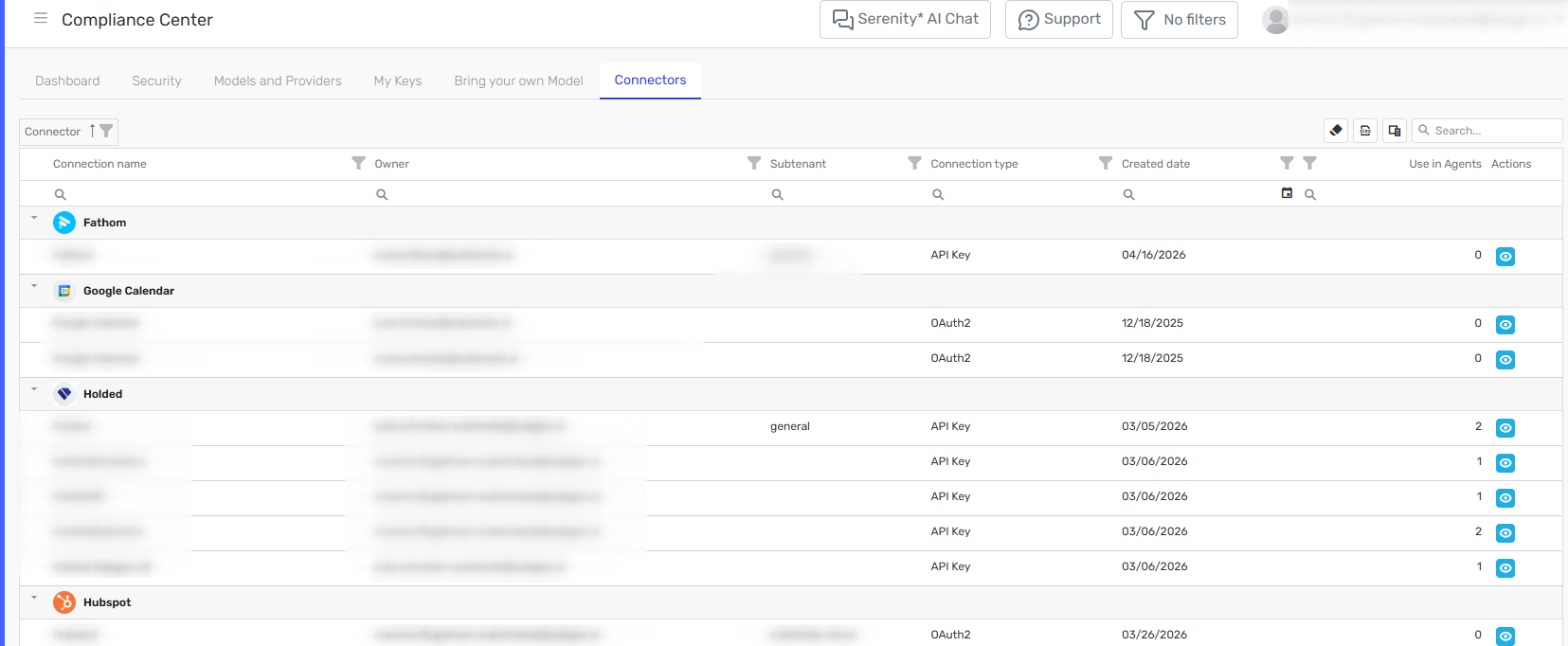
Task: Switch to the Dashboard tab
Action: (x=67, y=81)
